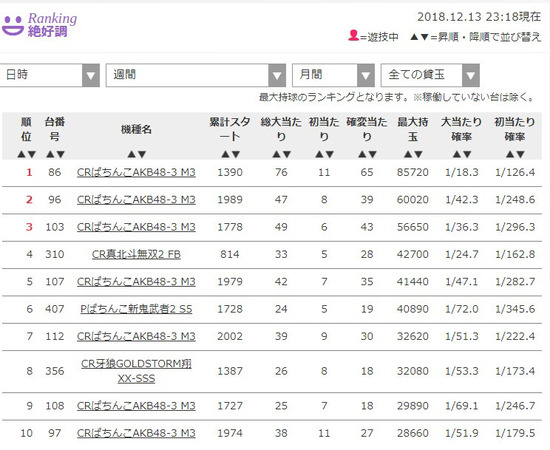550x450 pixels.
Task: Click 台番号 cell 407
Action: click(x=55, y=309)
